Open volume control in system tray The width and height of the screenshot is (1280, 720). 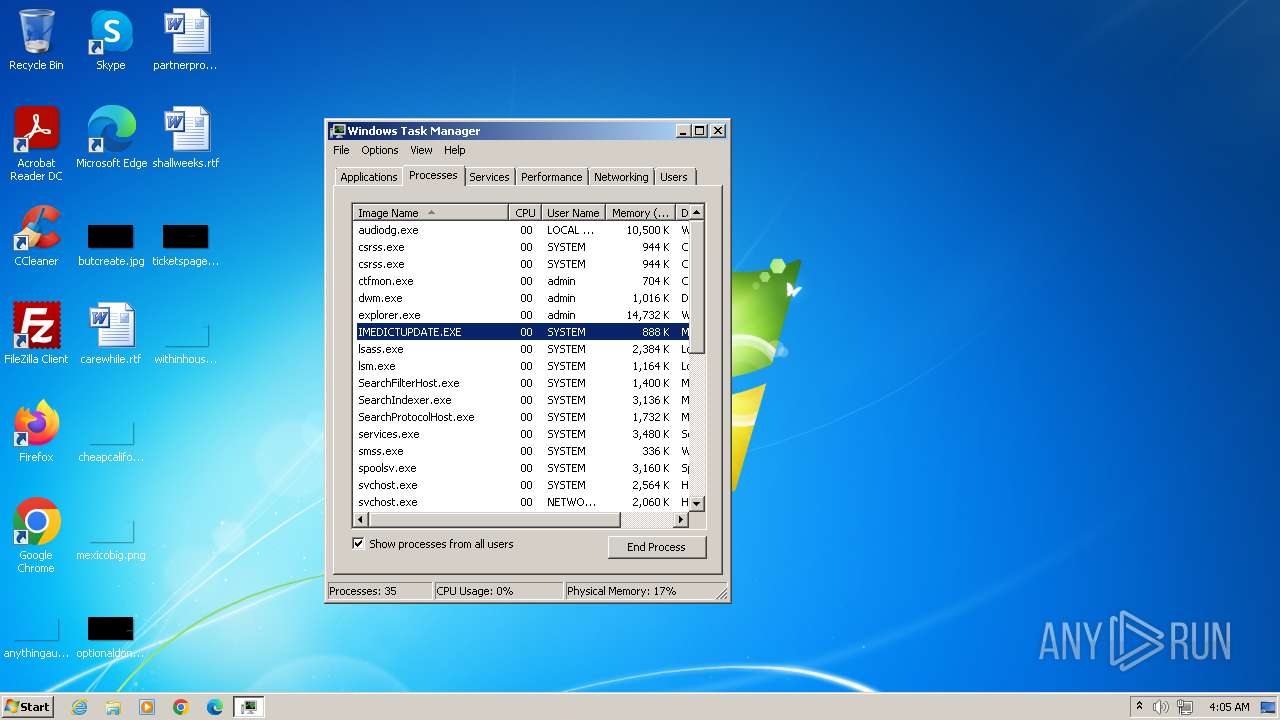(1161, 707)
